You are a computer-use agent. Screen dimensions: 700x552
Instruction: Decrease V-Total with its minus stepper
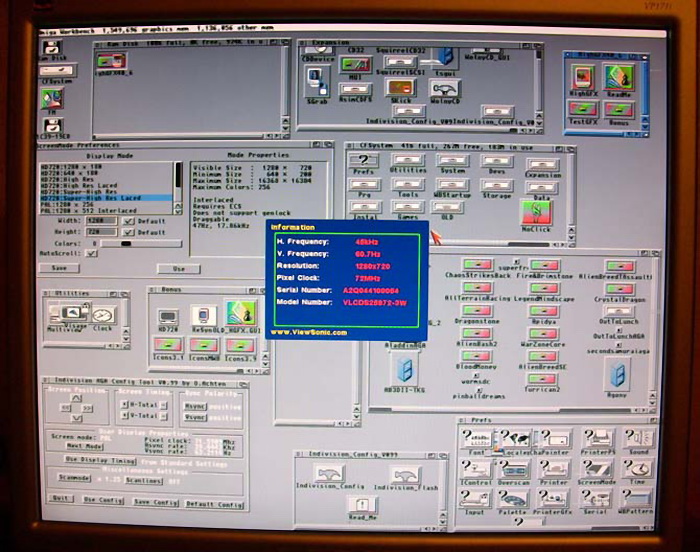(x=164, y=416)
